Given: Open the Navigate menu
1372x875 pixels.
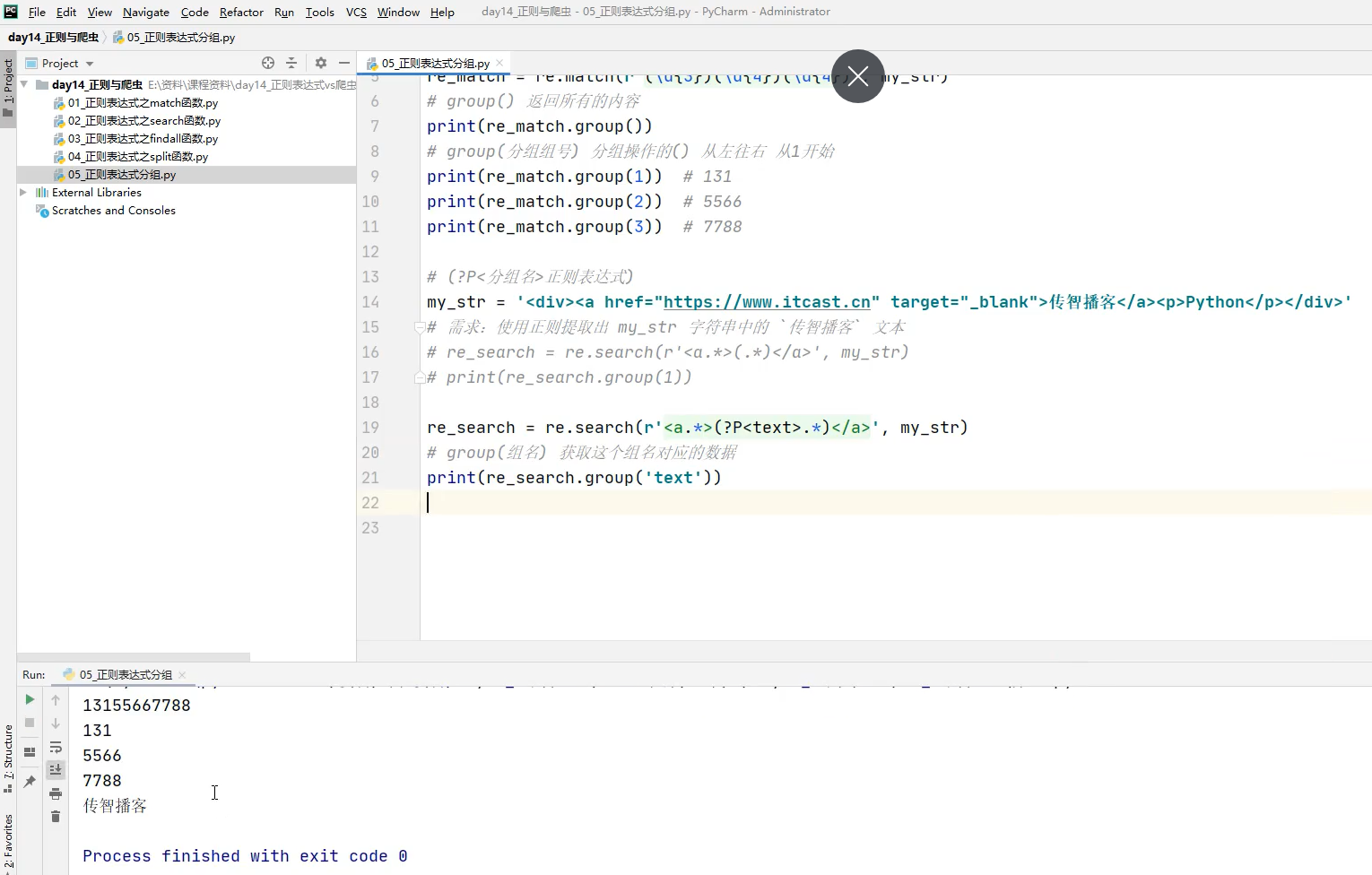Looking at the screenshot, I should 146,12.
